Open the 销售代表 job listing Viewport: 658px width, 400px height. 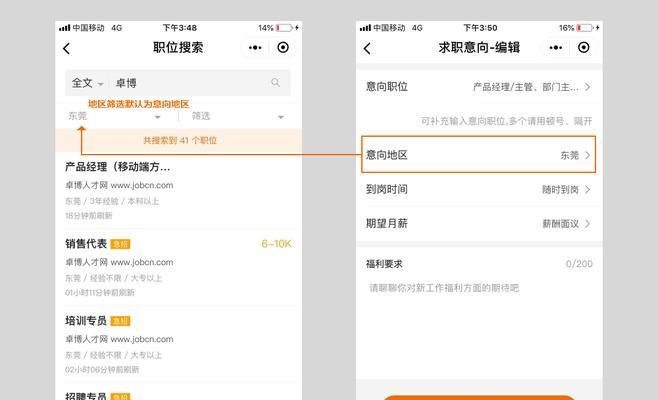point(86,244)
